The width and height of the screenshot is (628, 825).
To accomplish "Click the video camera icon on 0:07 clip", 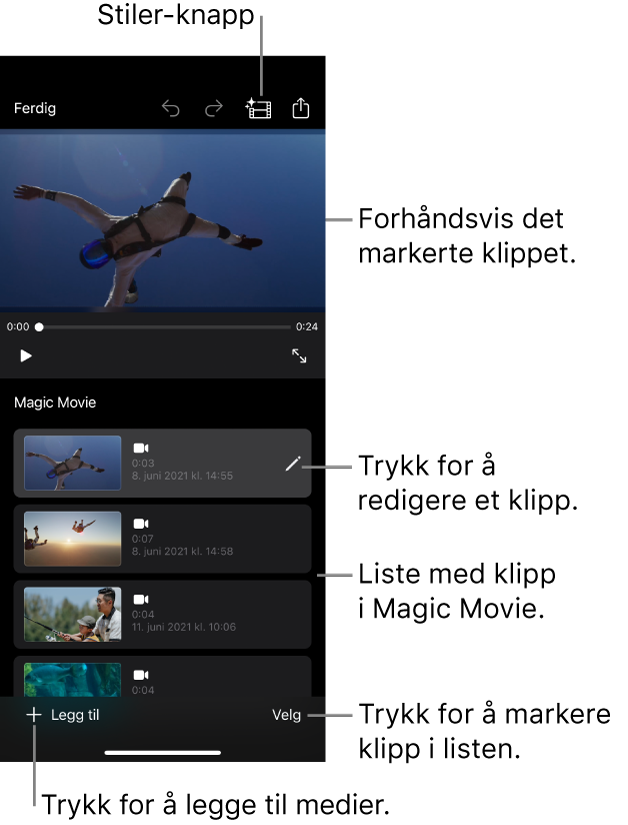I will click(141, 524).
